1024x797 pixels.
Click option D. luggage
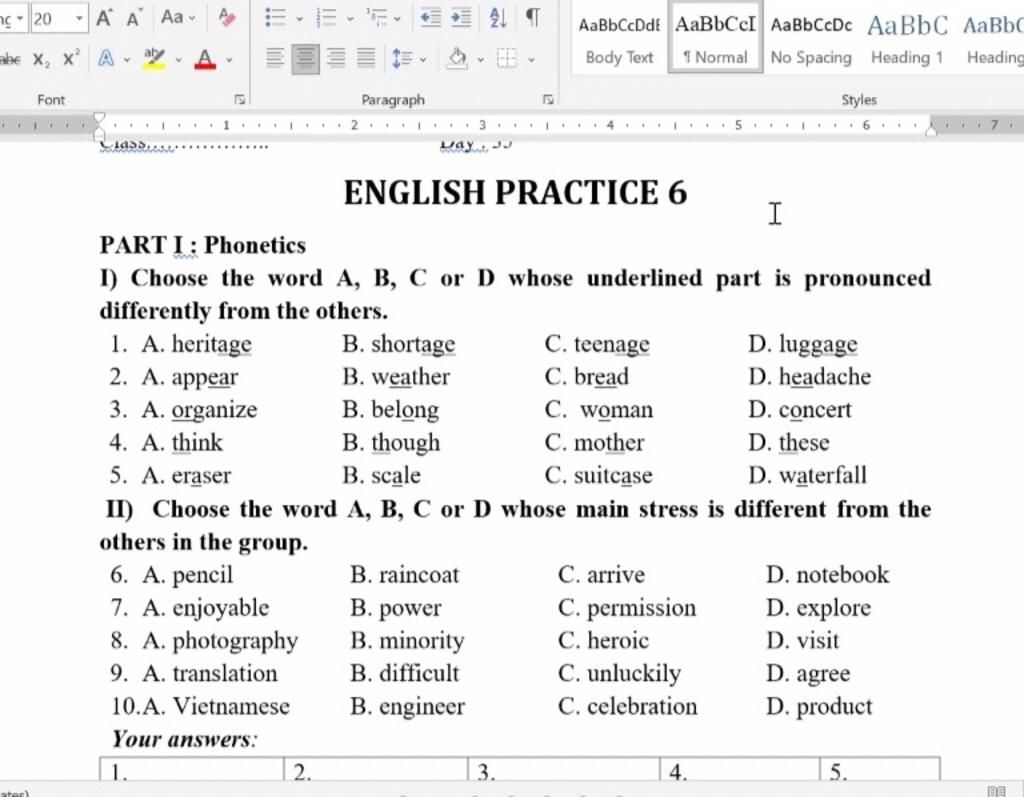coord(803,345)
